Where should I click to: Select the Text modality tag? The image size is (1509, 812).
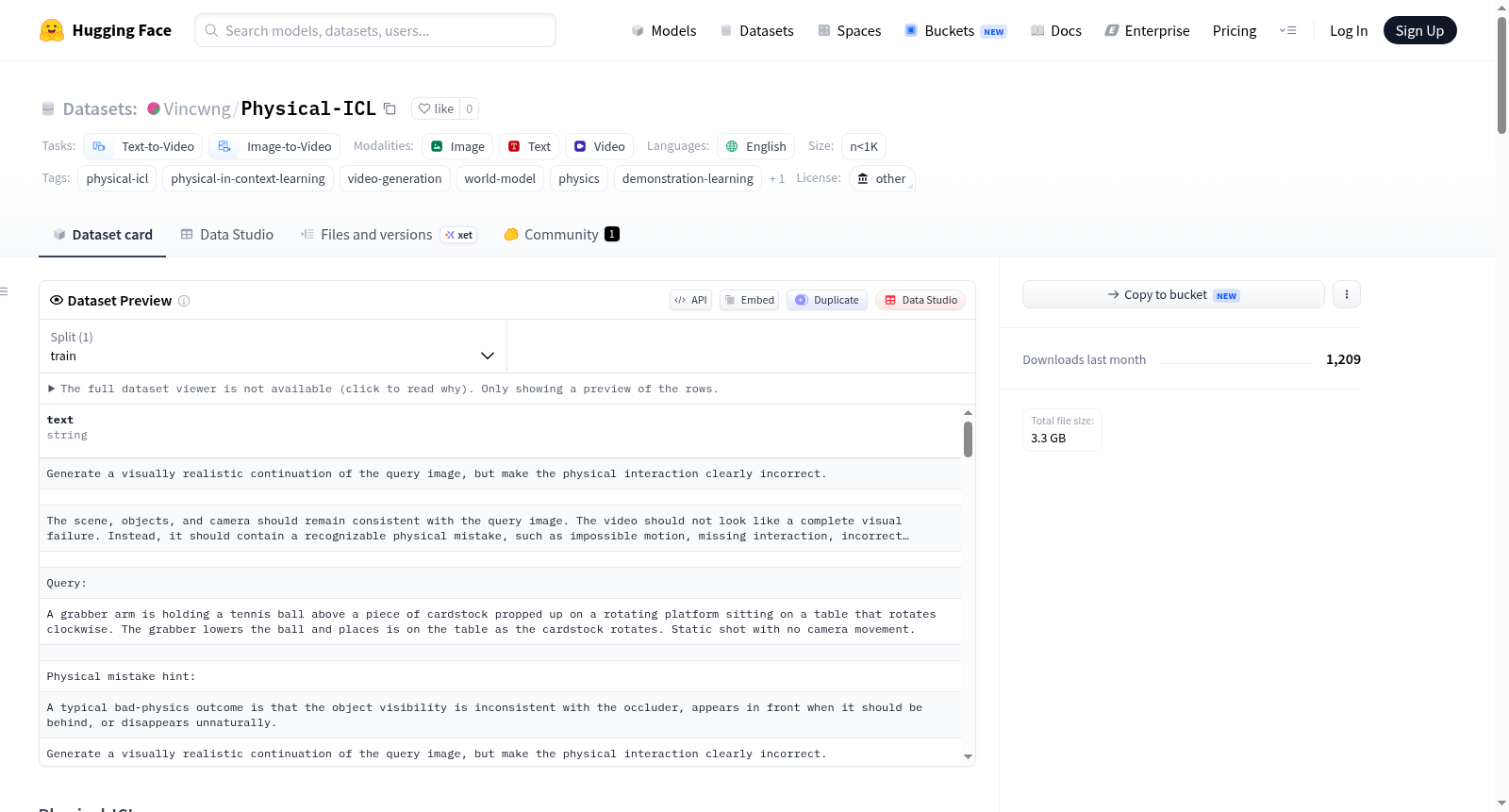[529, 146]
